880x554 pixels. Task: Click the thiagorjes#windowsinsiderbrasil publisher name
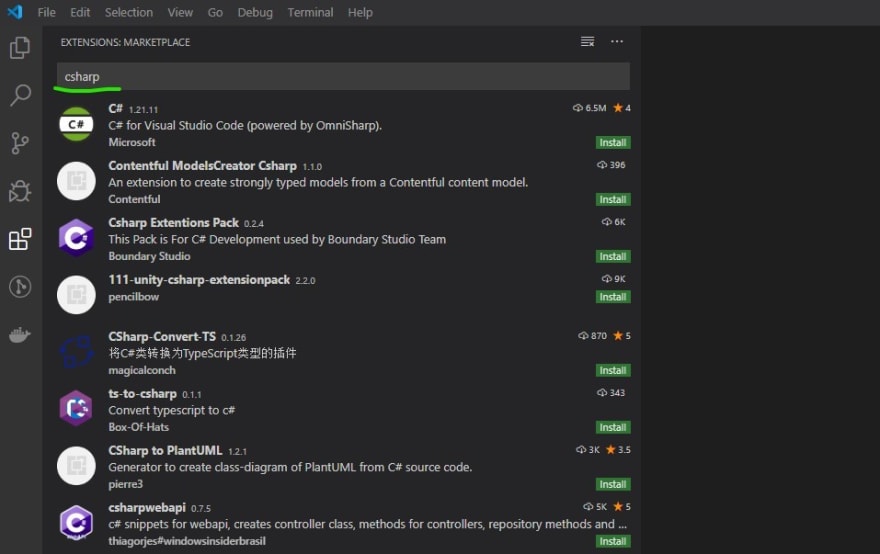coord(187,541)
